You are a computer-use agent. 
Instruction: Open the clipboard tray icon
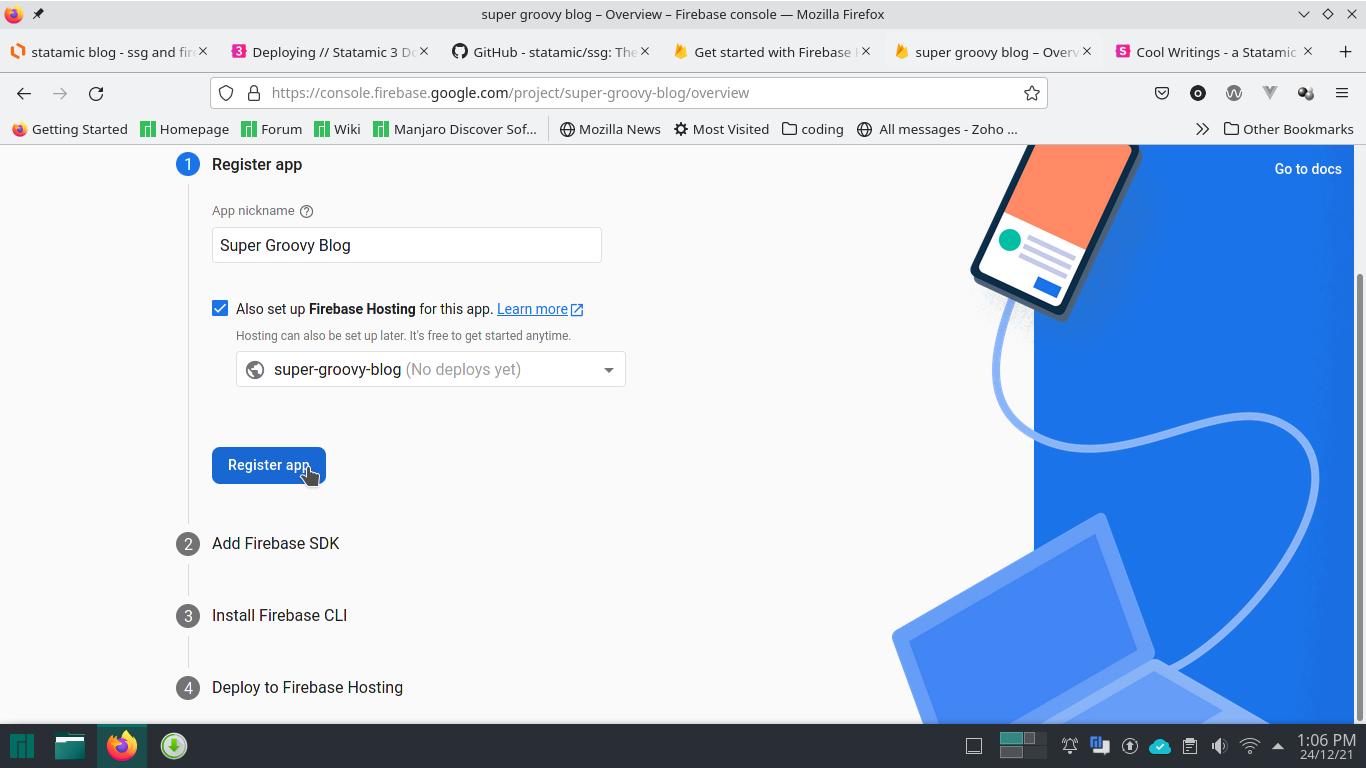point(1190,746)
